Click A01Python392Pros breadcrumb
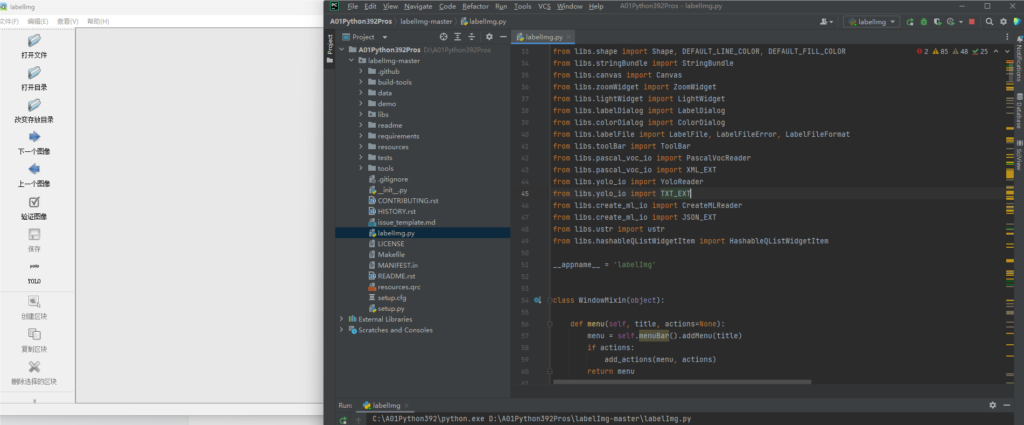This screenshot has width=1024, height=425. 360,22
